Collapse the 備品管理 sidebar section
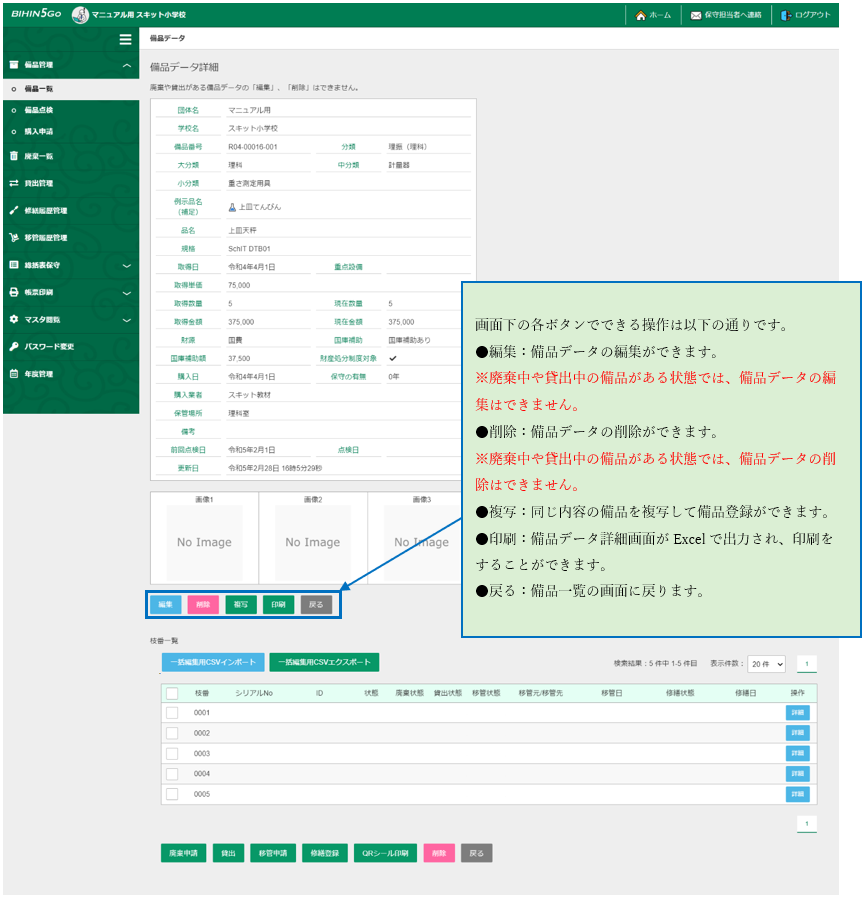 point(126,66)
